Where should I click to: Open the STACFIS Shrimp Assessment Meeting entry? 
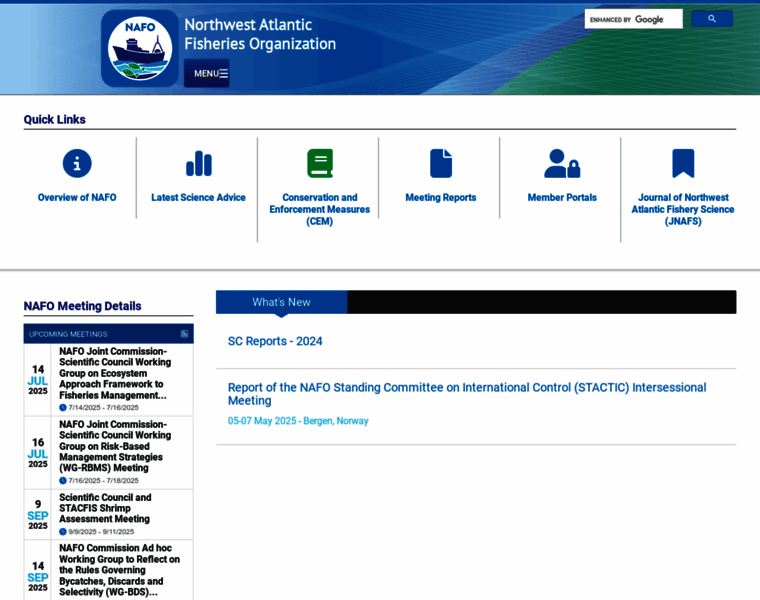tap(105, 508)
